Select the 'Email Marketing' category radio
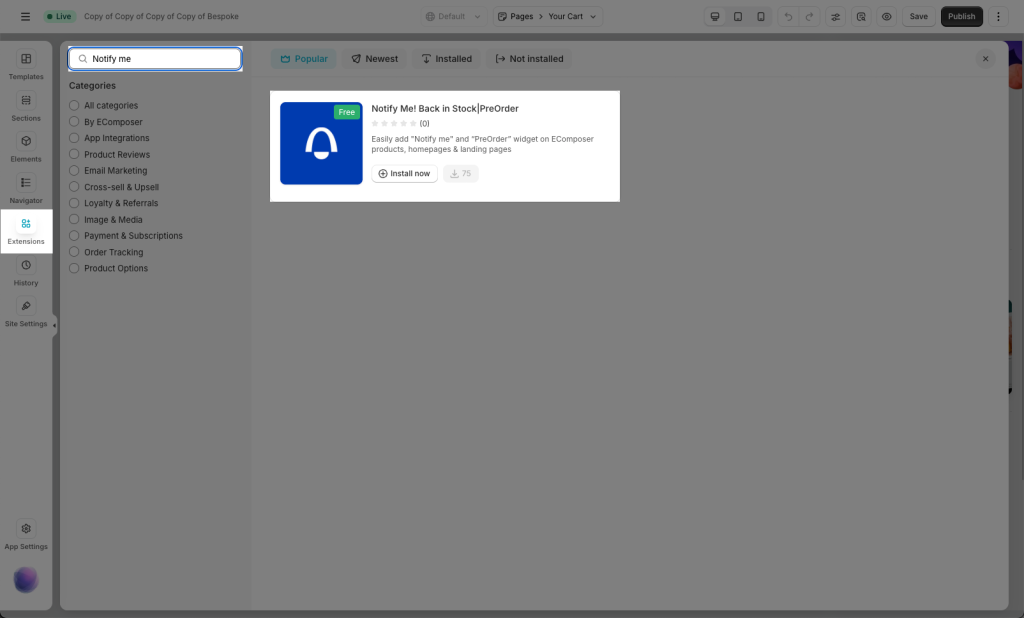The height and width of the screenshot is (618, 1024). [x=74, y=171]
